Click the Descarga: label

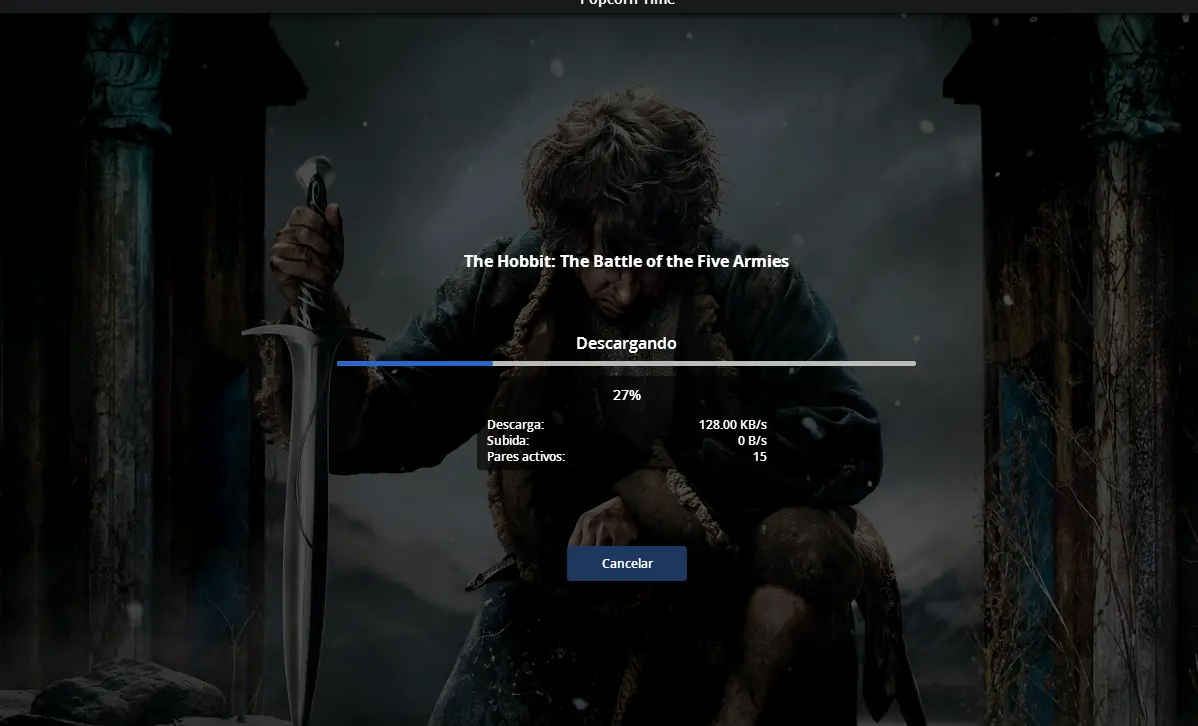tap(515, 425)
